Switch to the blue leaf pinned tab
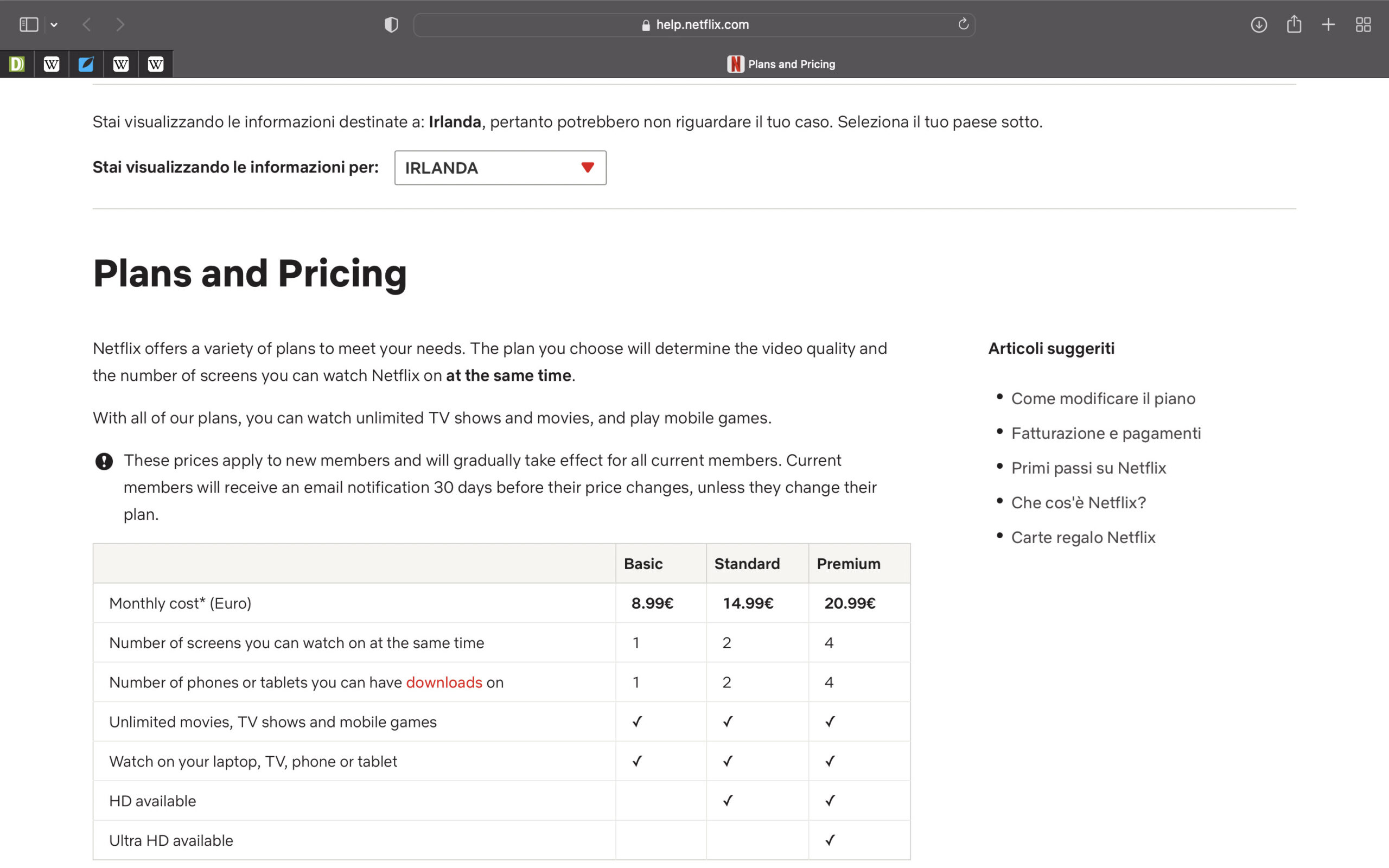Screen dimensions: 1389x868 (86, 63)
